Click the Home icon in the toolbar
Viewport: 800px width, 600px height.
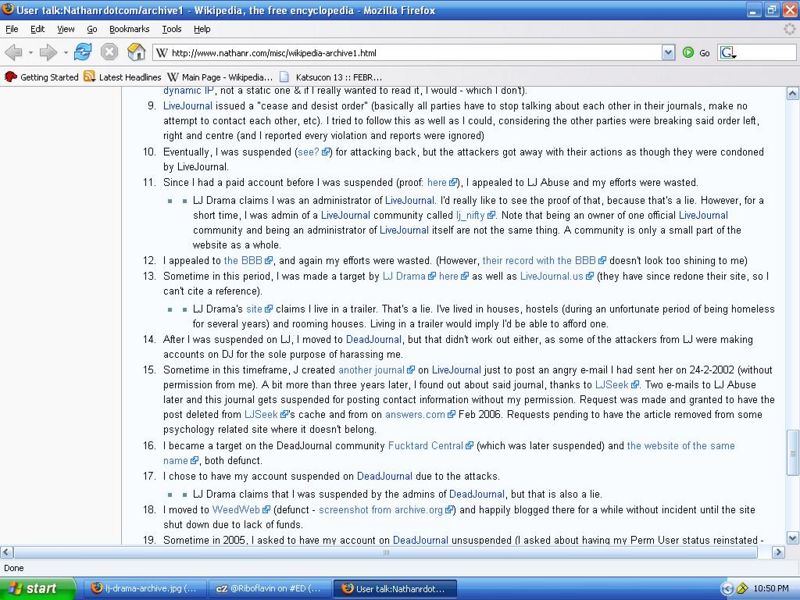(x=134, y=52)
